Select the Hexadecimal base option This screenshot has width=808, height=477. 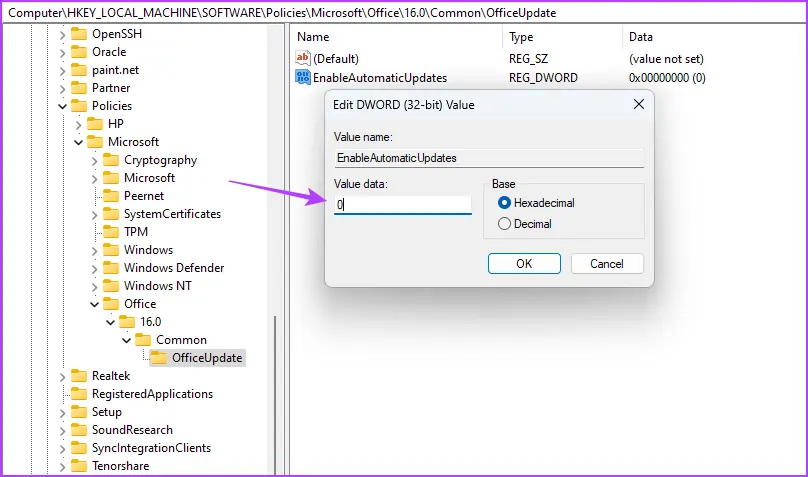pos(504,203)
